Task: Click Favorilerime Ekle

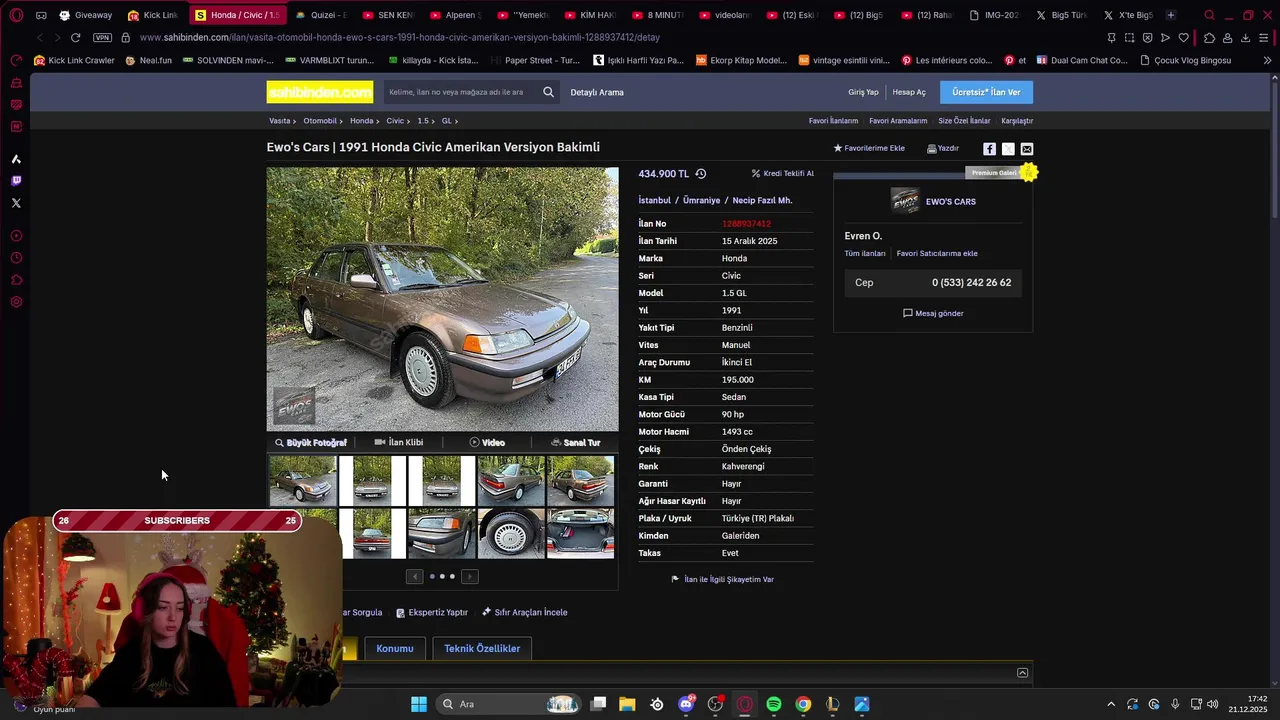Action: point(869,148)
